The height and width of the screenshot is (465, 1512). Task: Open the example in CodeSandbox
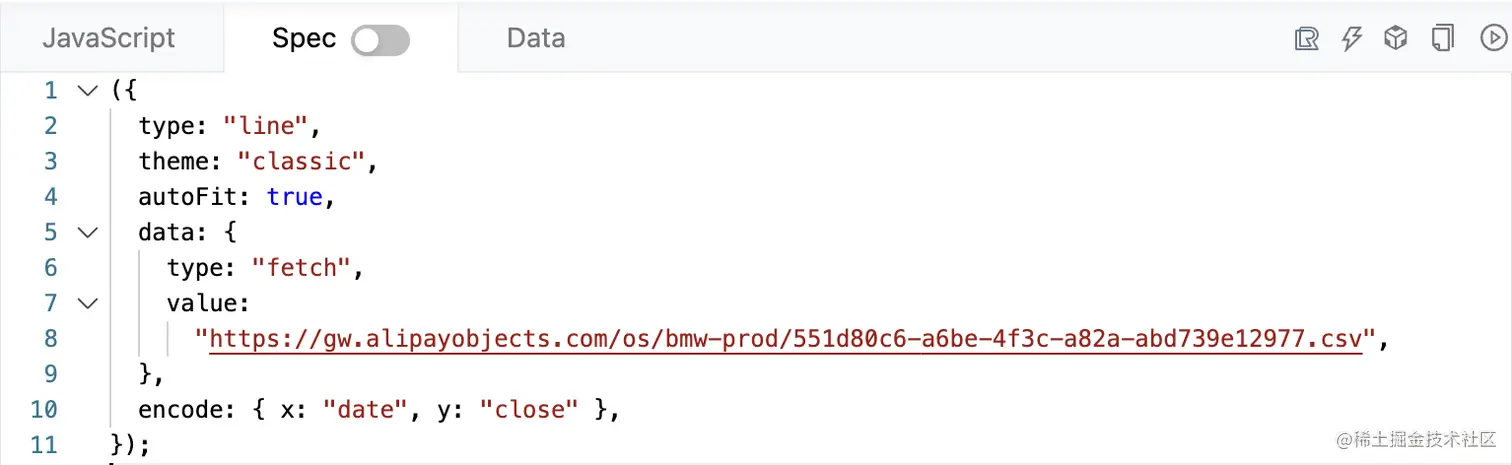coord(1395,39)
